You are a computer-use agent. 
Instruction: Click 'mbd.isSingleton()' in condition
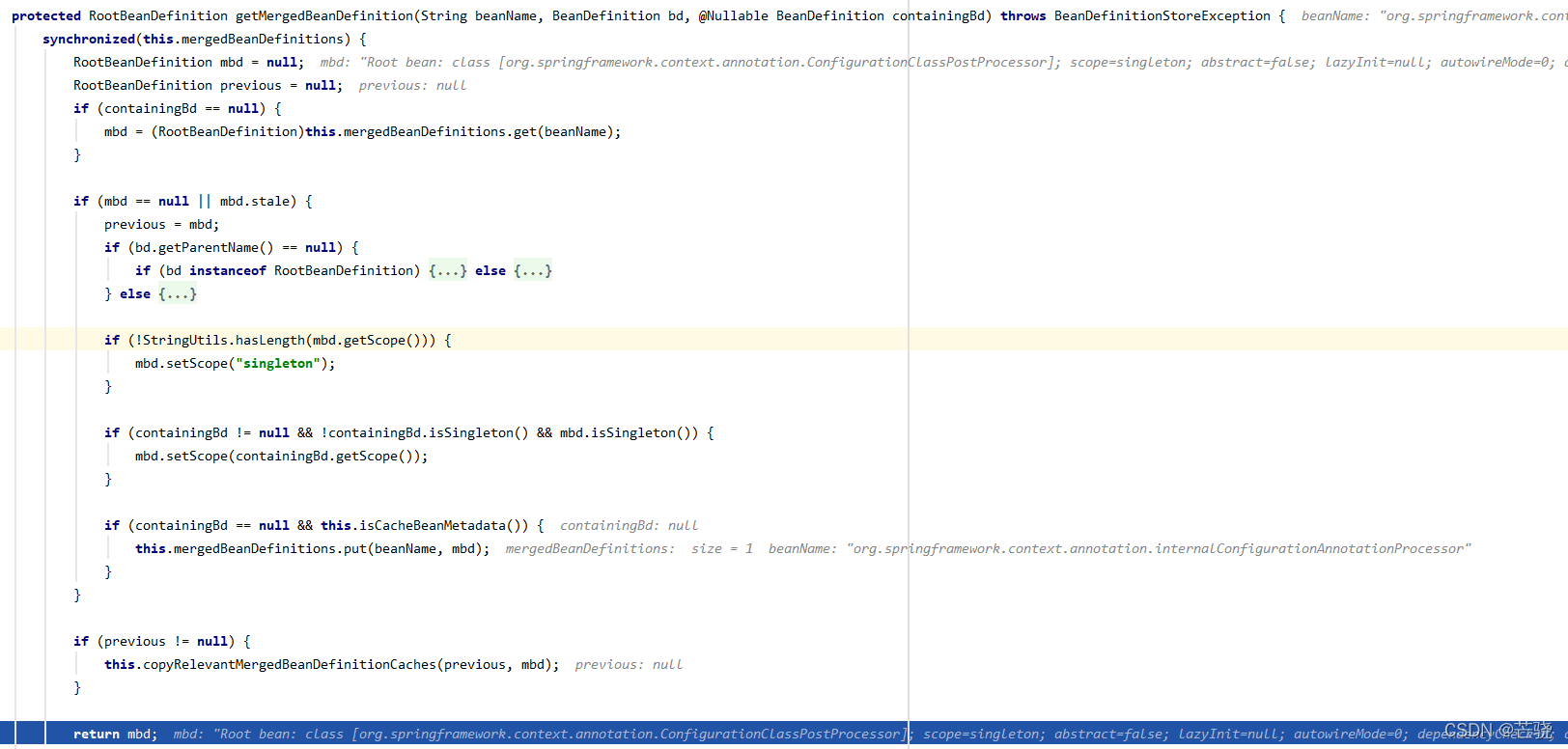tap(626, 433)
